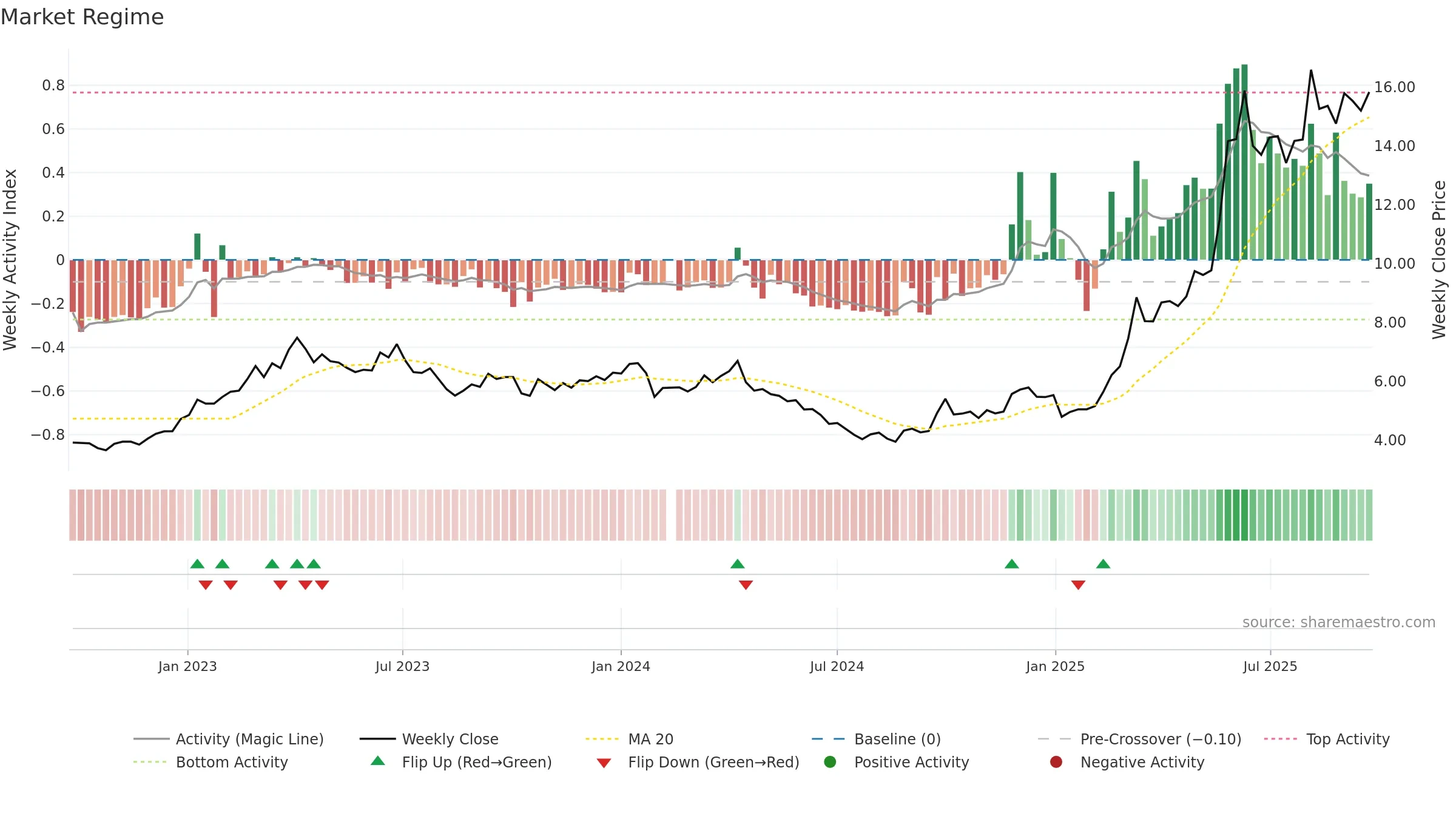Click the 4.00 price axis tick
This screenshot has width=1456, height=819.
pyautogui.click(x=1390, y=440)
